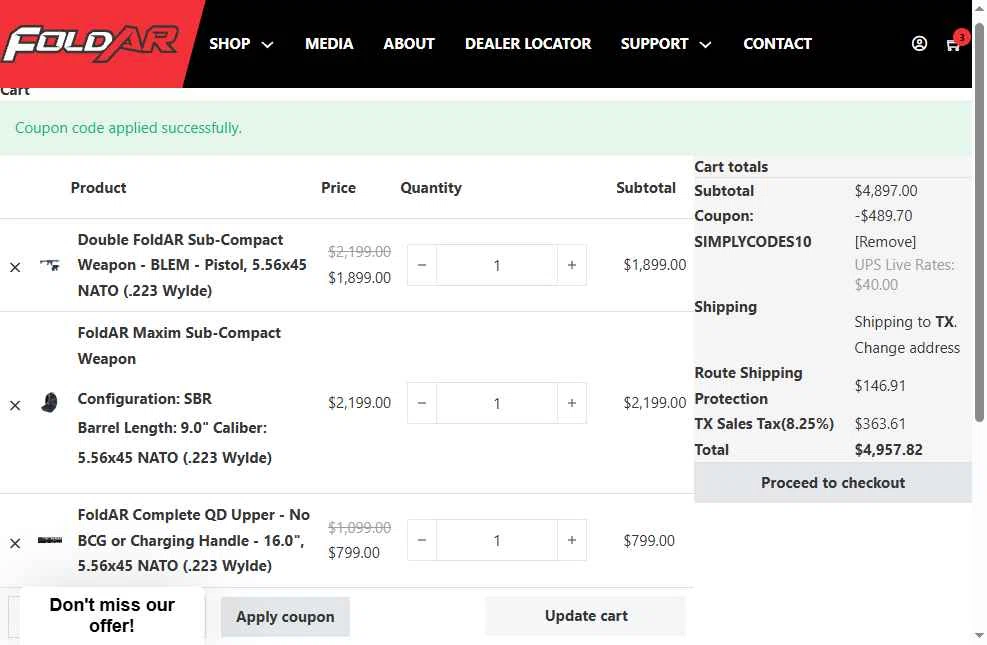The width and height of the screenshot is (987, 645).
Task: Click the Update cart button
Action: tap(585, 615)
